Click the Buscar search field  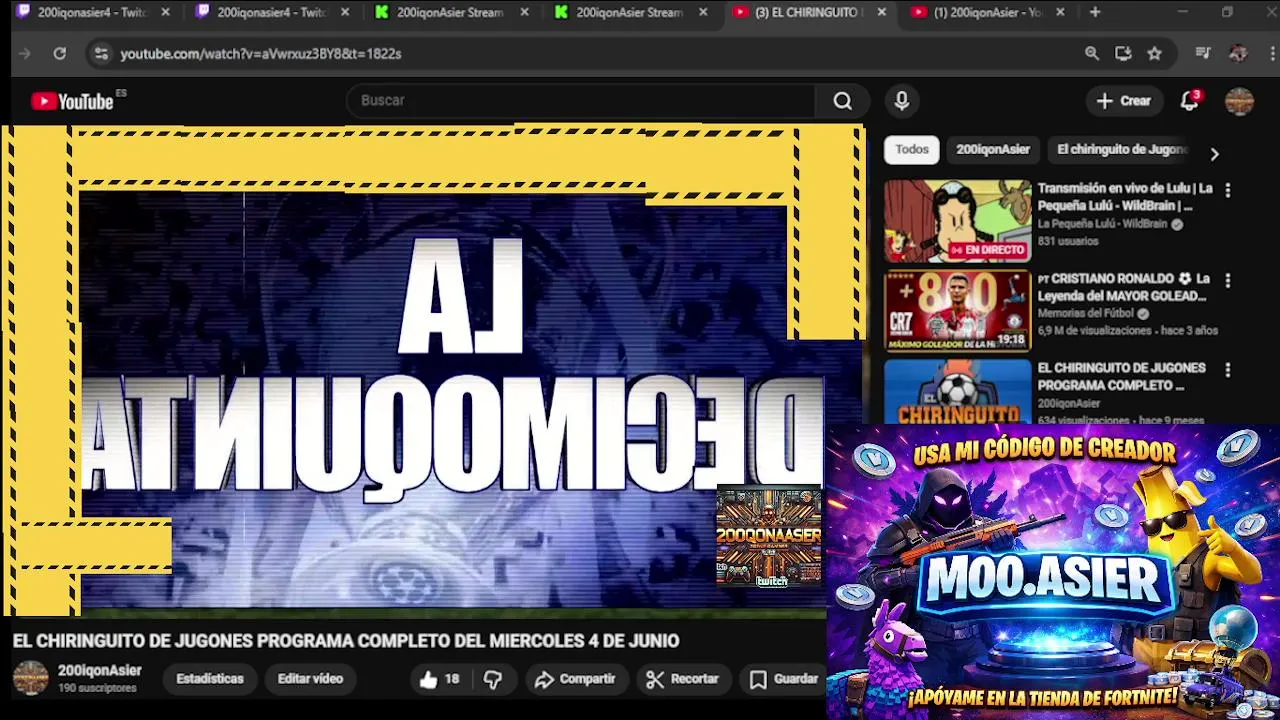(x=581, y=101)
